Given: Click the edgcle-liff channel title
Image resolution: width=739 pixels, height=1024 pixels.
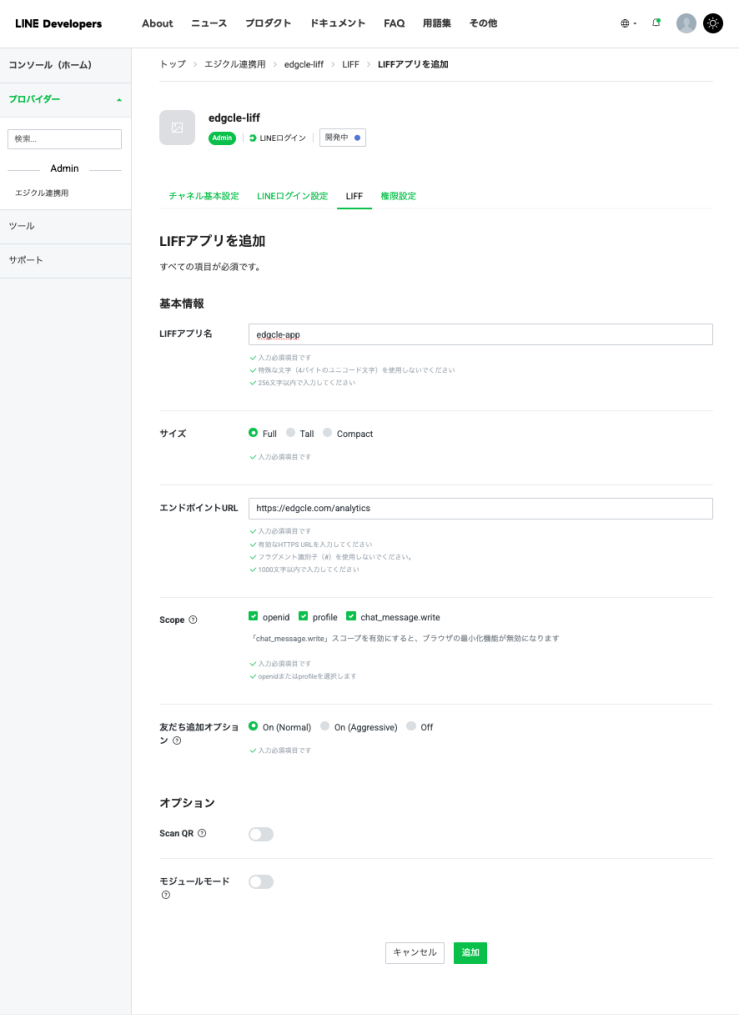Looking at the screenshot, I should [x=234, y=118].
